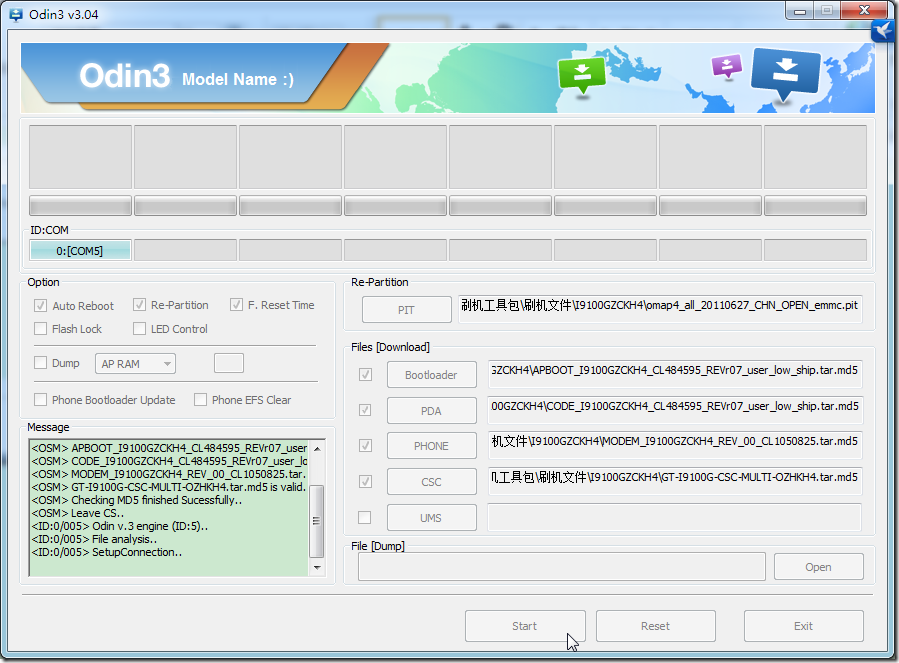Click the PIT button

(406, 310)
